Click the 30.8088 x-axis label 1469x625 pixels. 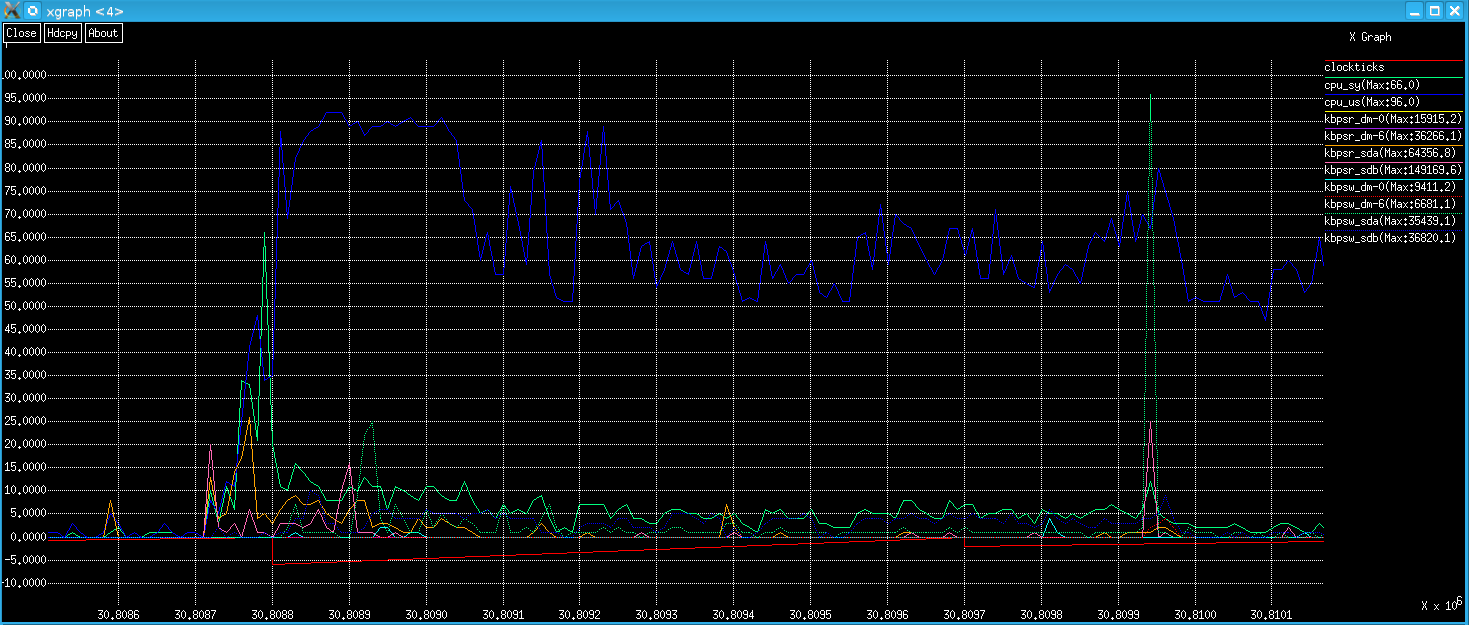271,614
